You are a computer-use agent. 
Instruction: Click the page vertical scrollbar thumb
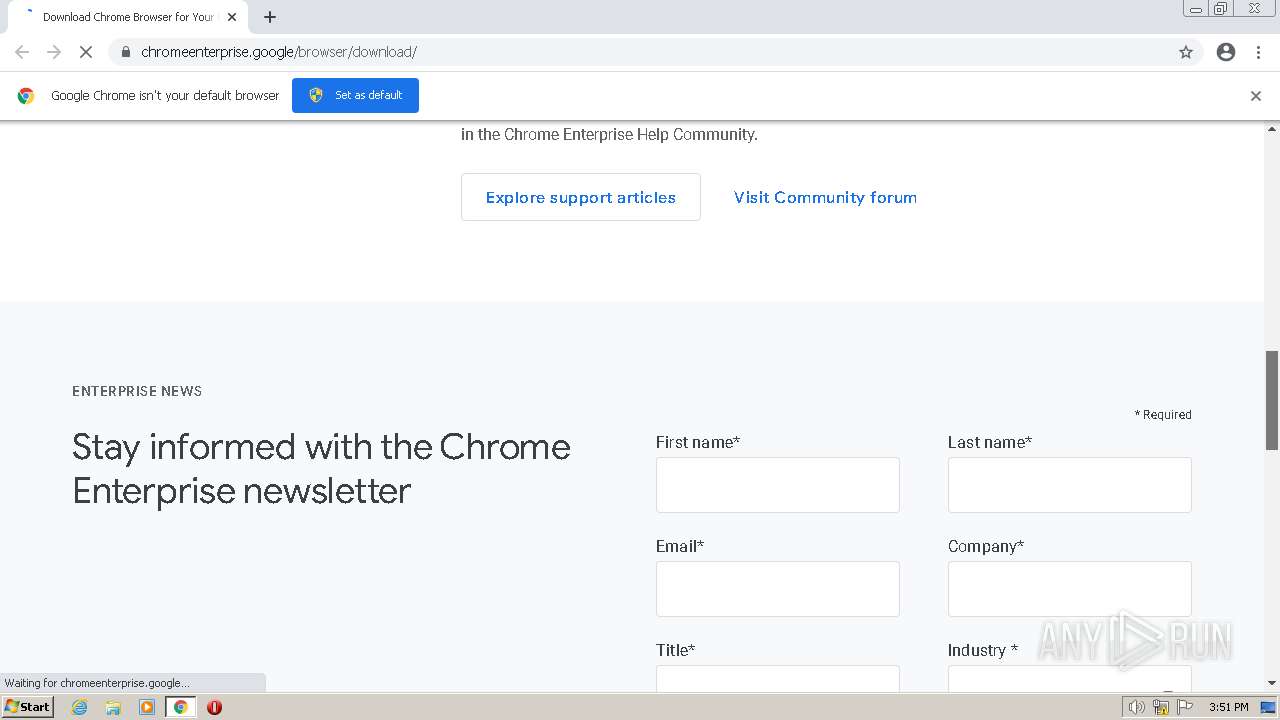[1272, 400]
